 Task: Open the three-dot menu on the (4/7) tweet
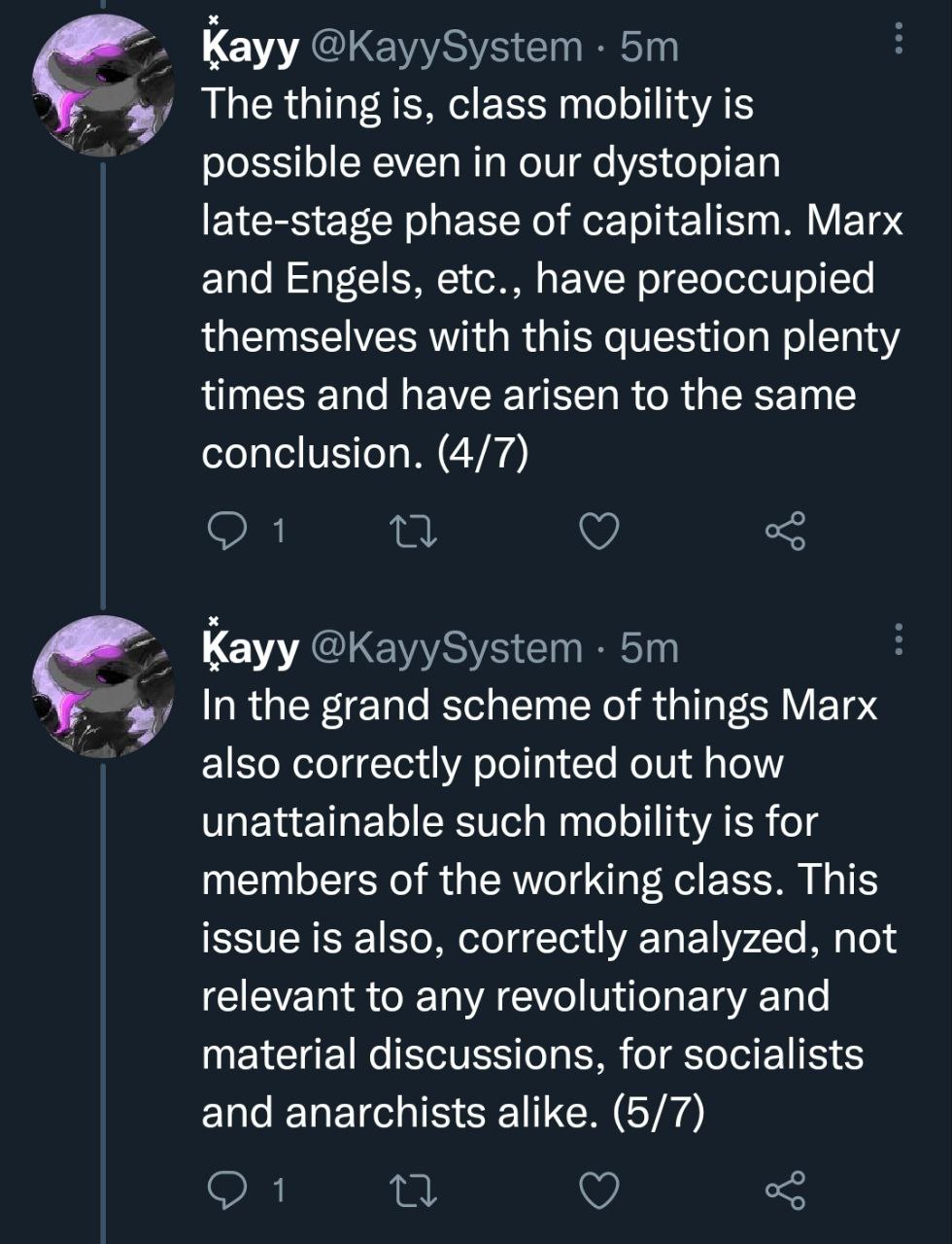[x=899, y=39]
